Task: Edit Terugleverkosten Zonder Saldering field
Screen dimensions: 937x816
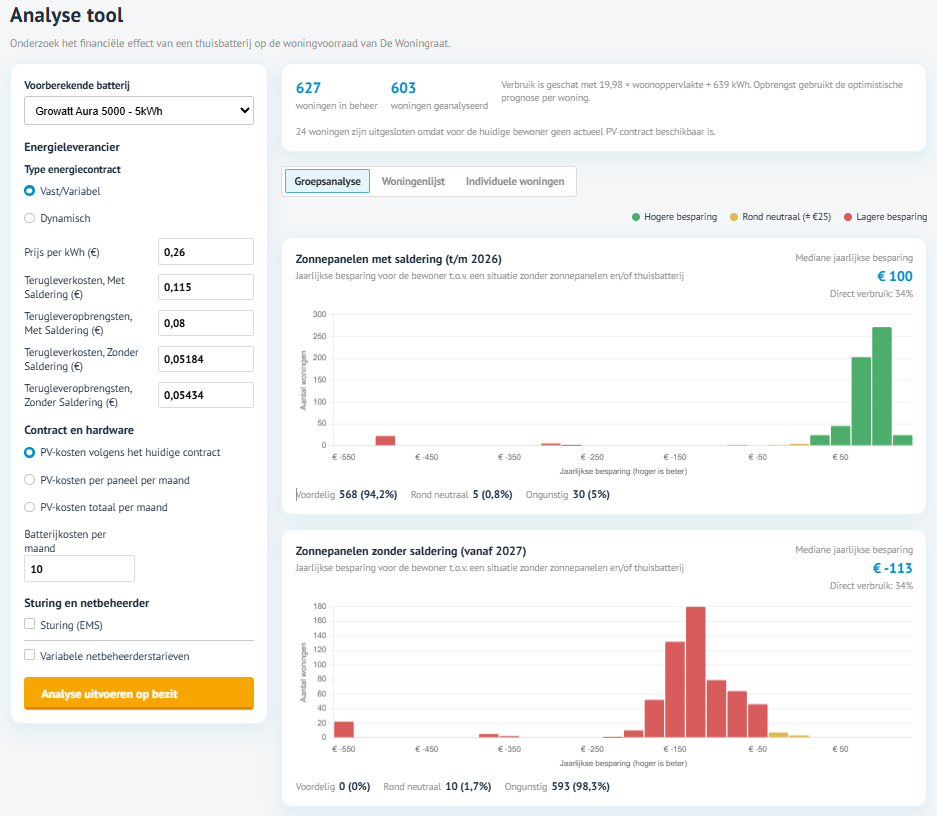Action: point(206,359)
